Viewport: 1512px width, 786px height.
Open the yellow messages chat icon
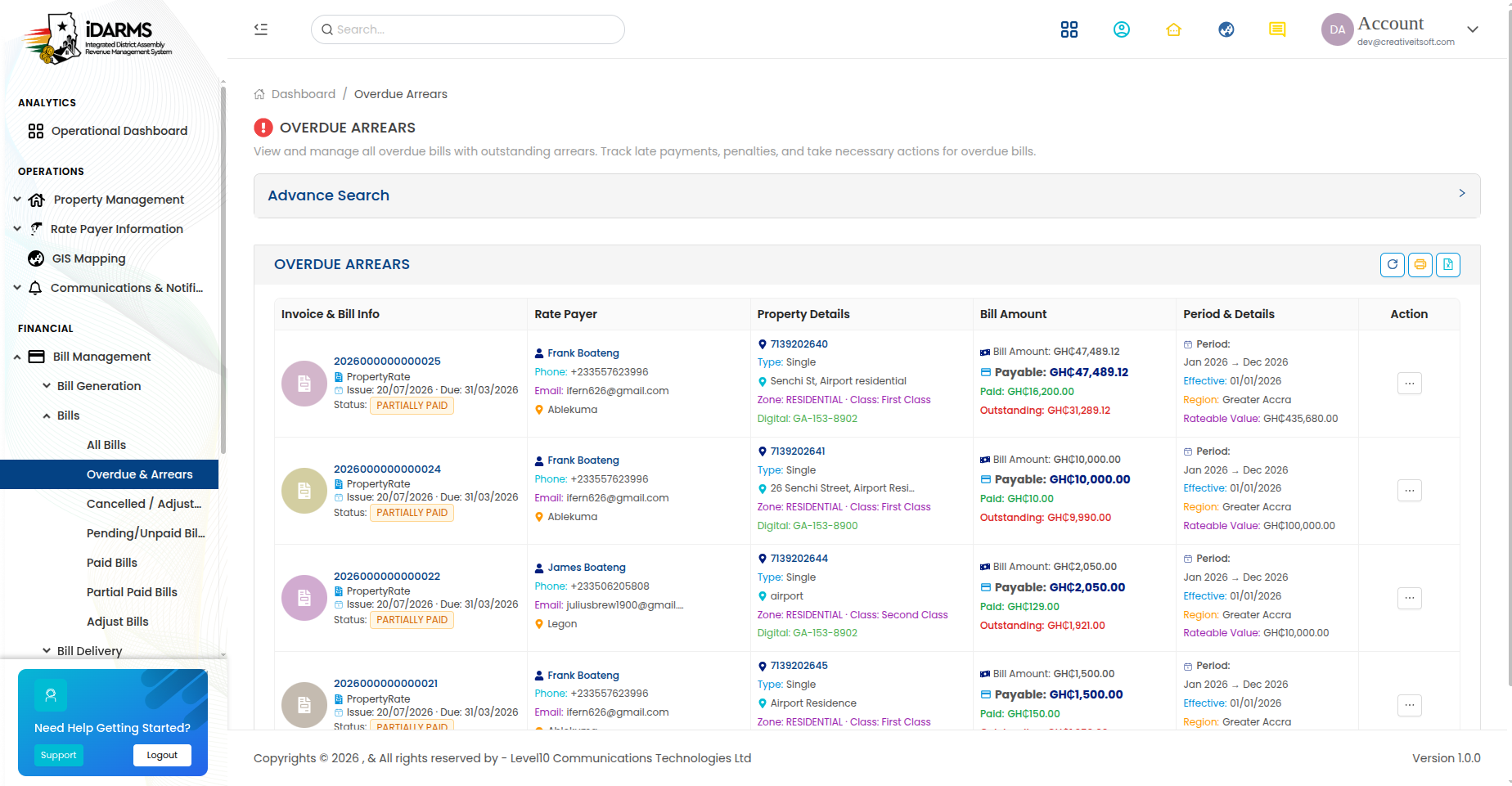pyautogui.click(x=1277, y=29)
